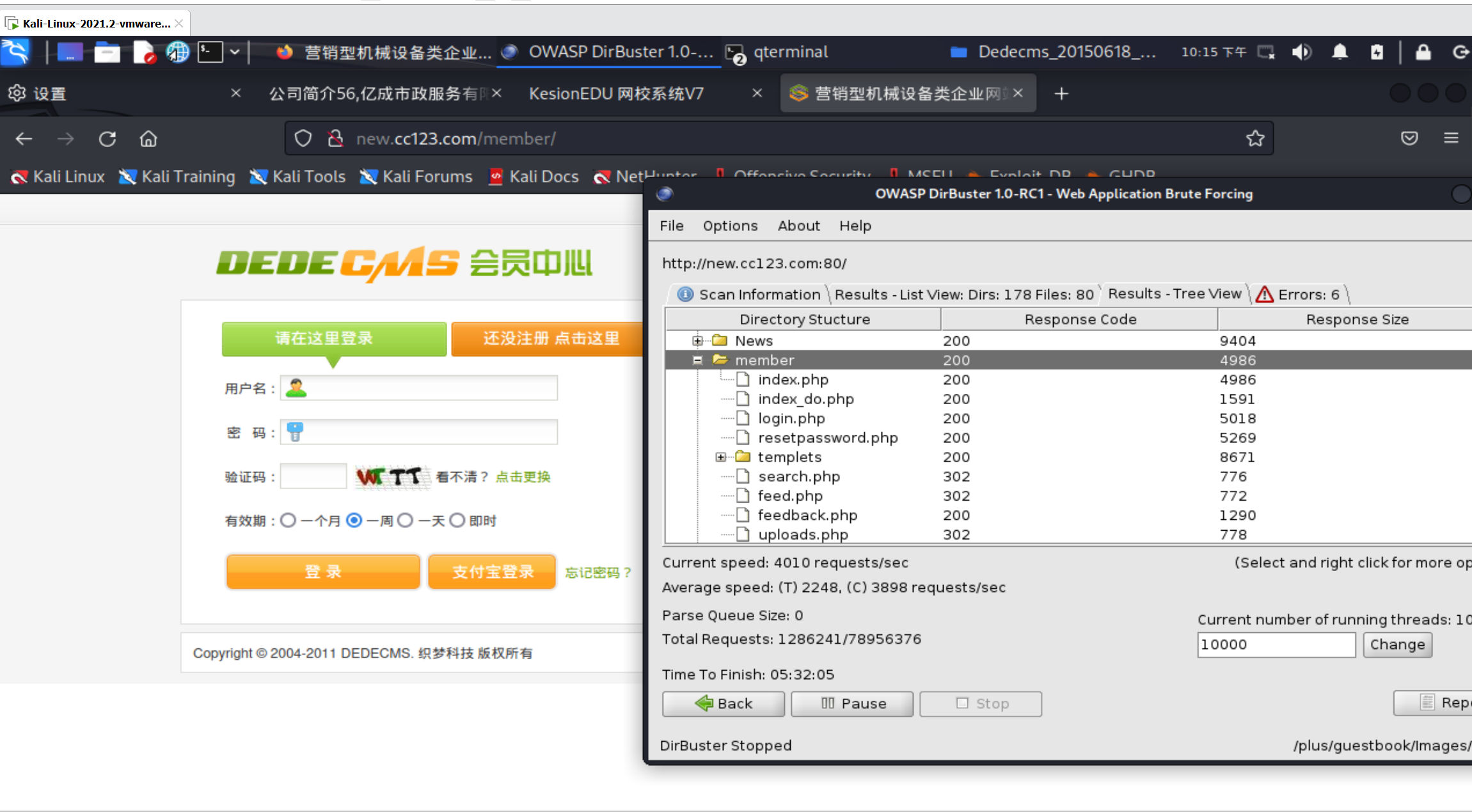Click the DirBuster Pause button
The width and height of the screenshot is (1472, 812).
pyautogui.click(x=852, y=703)
